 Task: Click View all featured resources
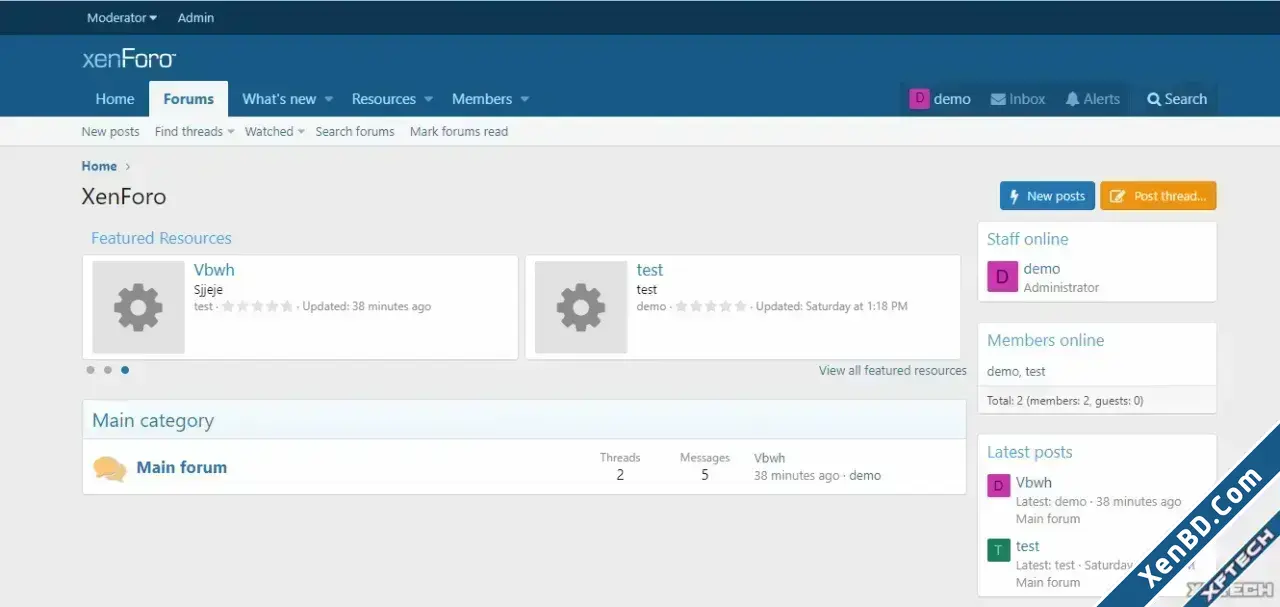pyautogui.click(x=893, y=370)
